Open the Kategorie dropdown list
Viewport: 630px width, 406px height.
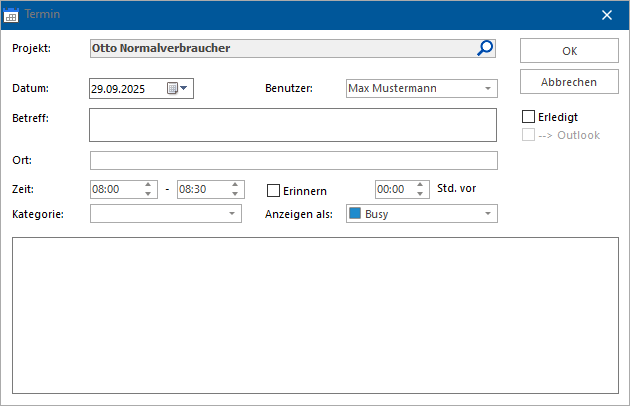point(232,213)
